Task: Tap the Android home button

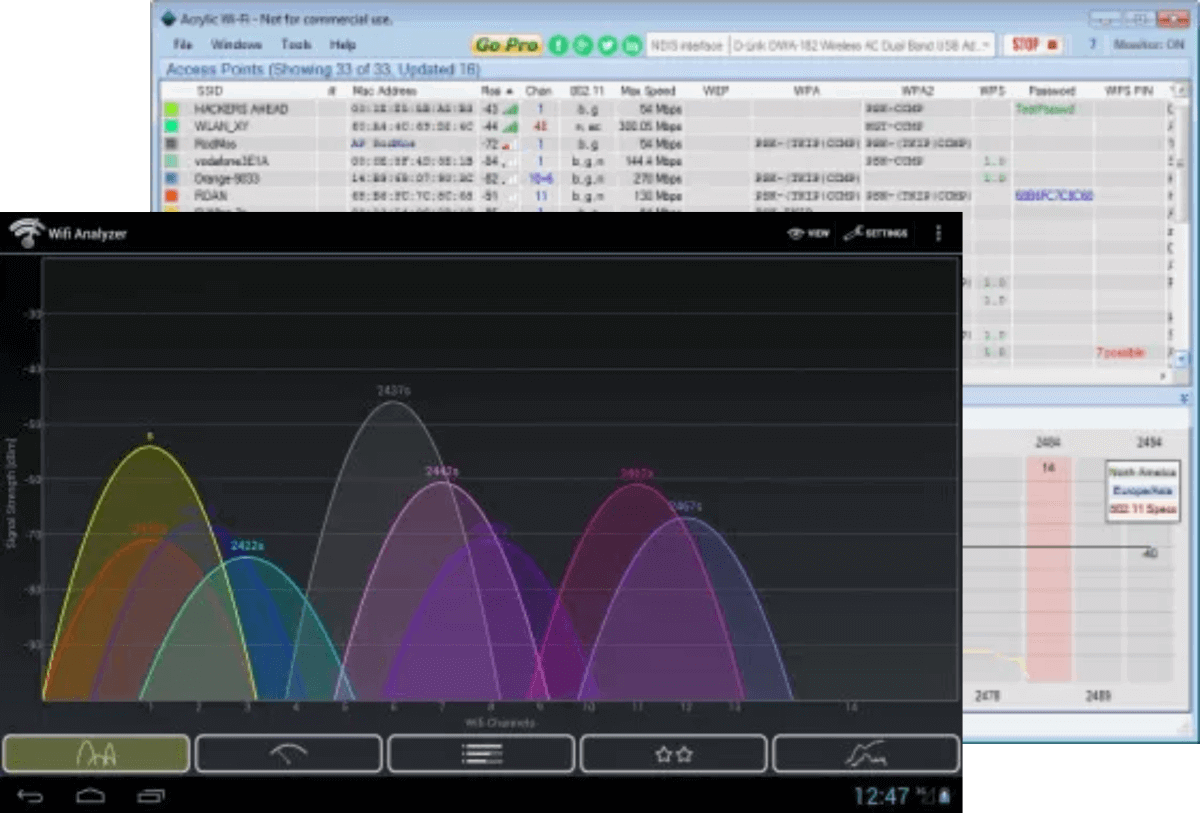Action: [x=91, y=796]
